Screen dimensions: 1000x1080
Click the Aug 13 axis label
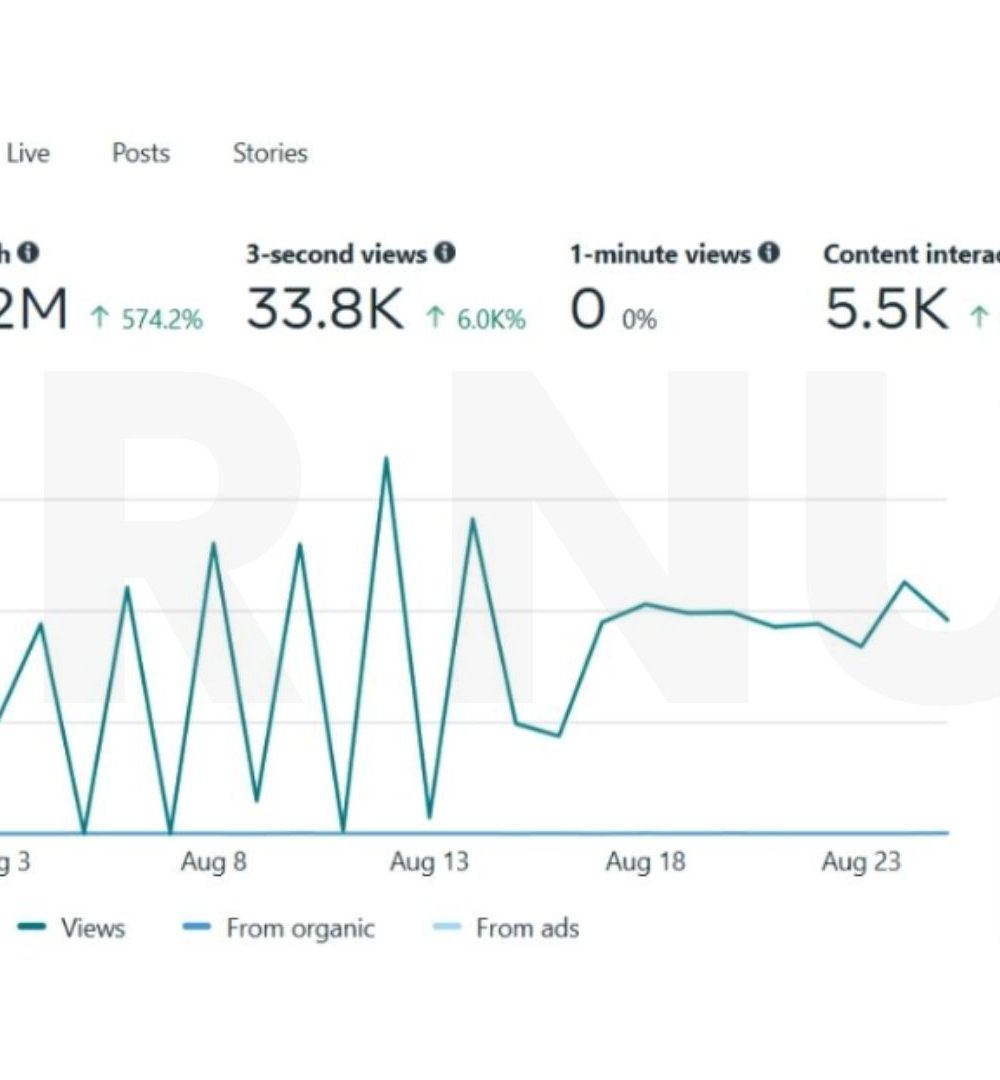[x=429, y=862]
